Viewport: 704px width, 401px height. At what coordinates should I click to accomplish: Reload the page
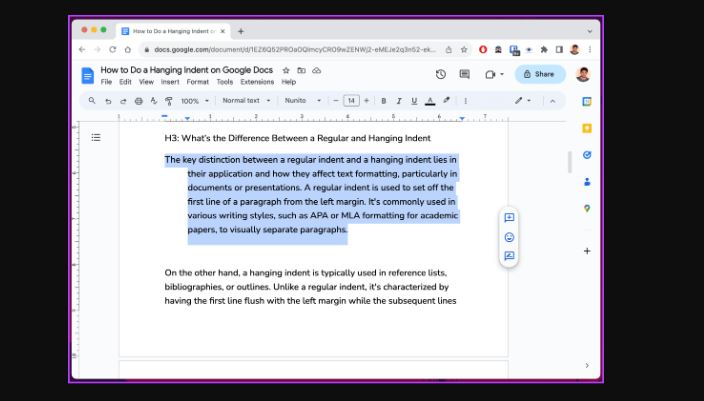[x=113, y=50]
